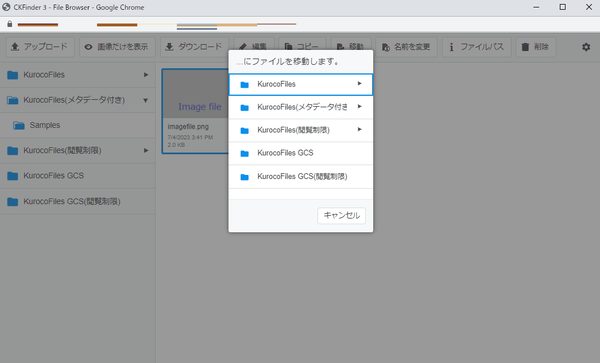Click the KurocoFiles folder icon in the sidebar
This screenshot has height=363, width=600.
[13, 75]
